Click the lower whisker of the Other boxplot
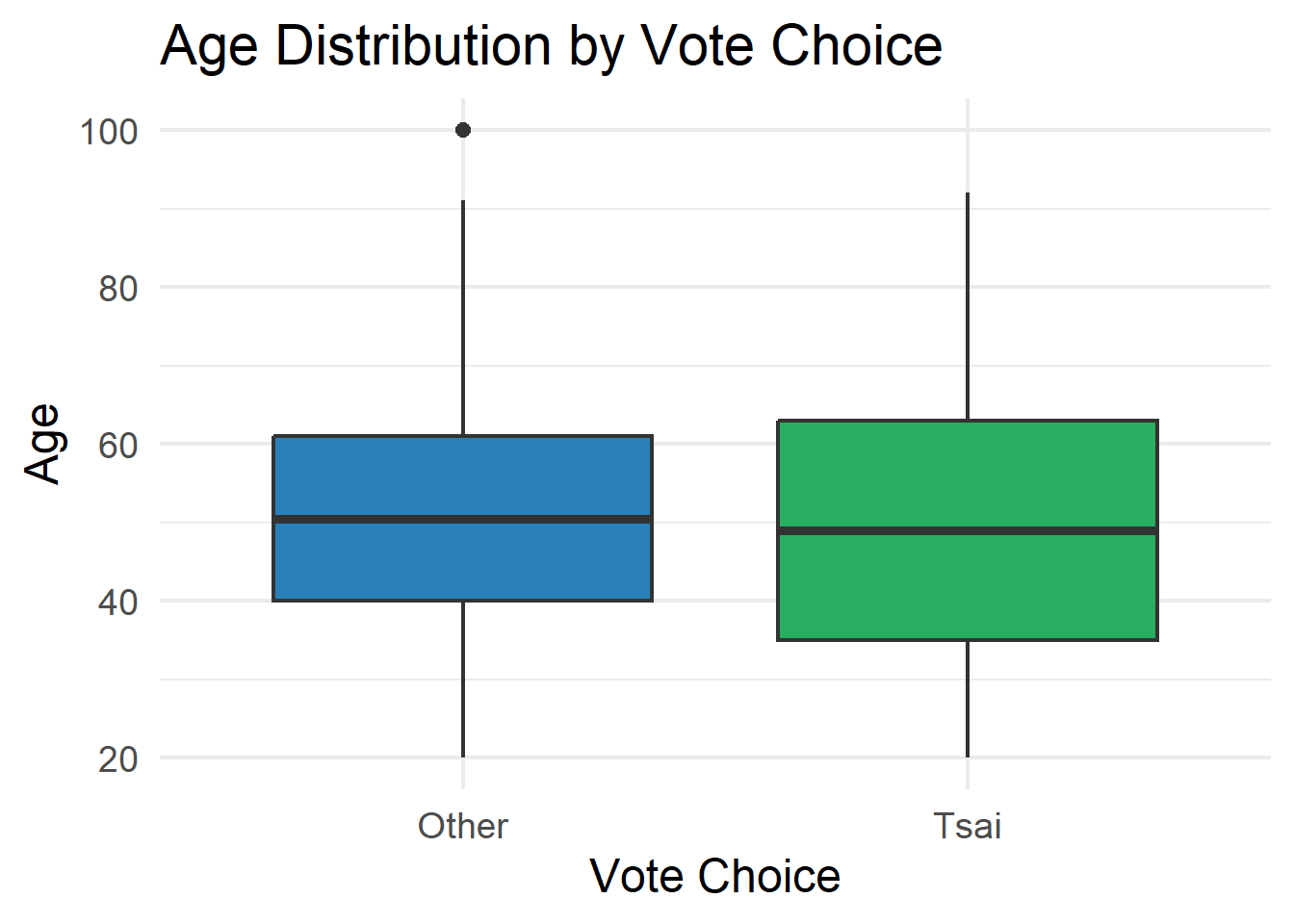 click(463, 680)
